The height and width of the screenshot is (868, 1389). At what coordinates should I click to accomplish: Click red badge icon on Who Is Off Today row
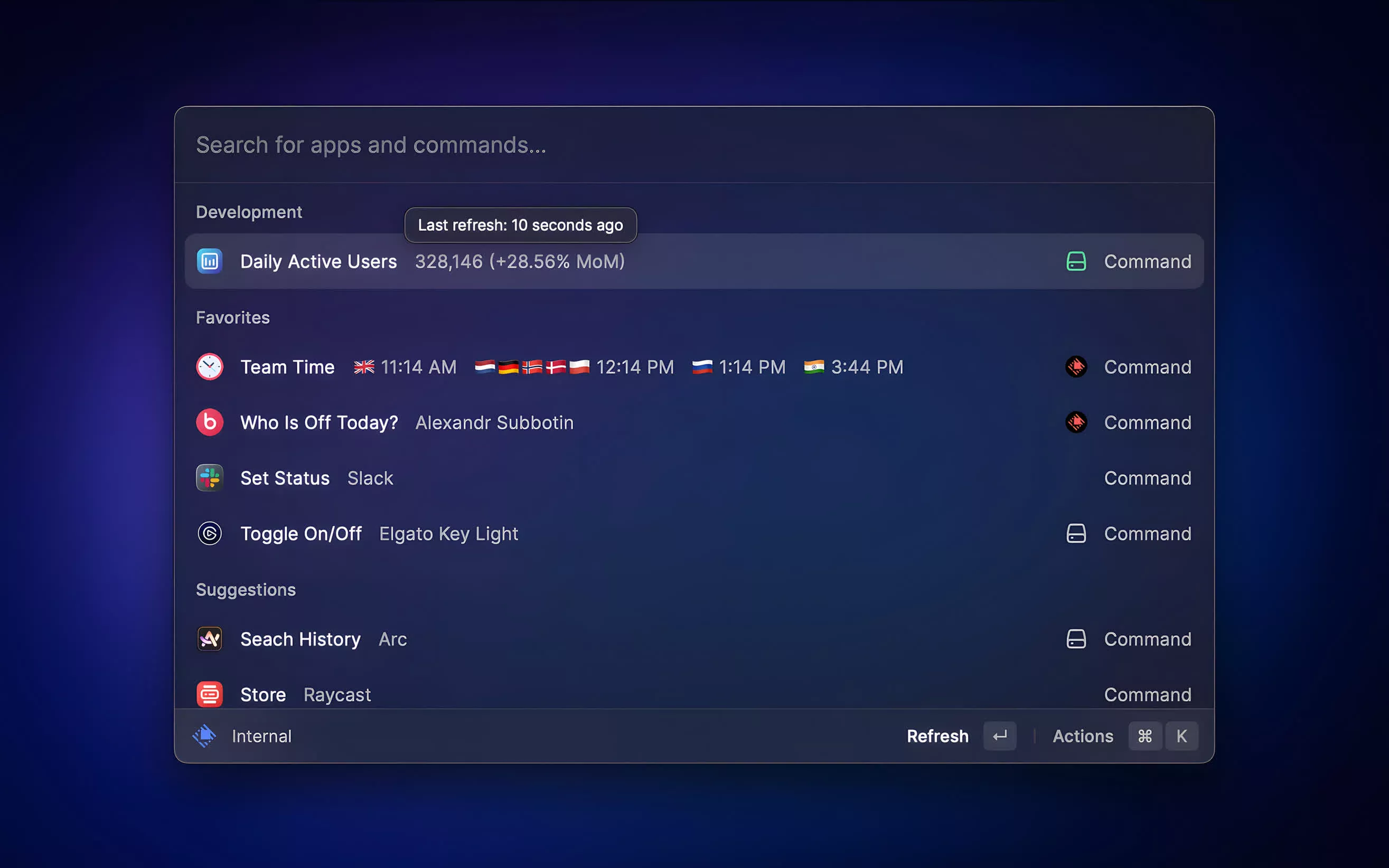(1076, 422)
